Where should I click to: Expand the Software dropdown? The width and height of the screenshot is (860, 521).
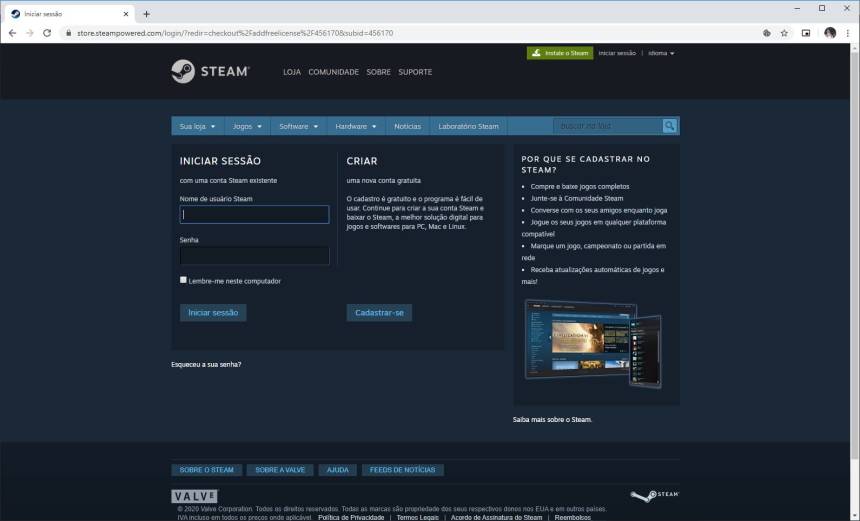298,126
